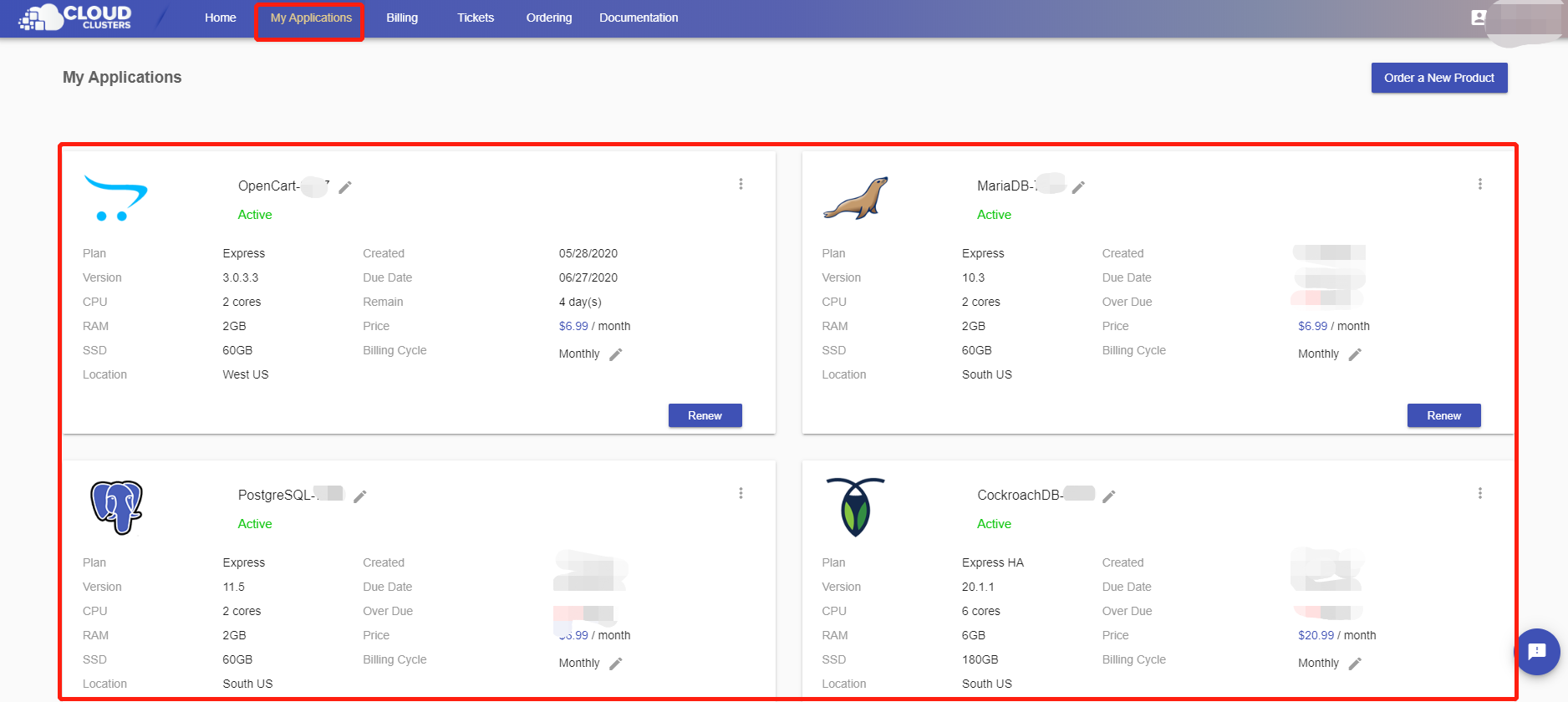
Task: Edit OpenCart billing cycle pencil
Action: (616, 354)
